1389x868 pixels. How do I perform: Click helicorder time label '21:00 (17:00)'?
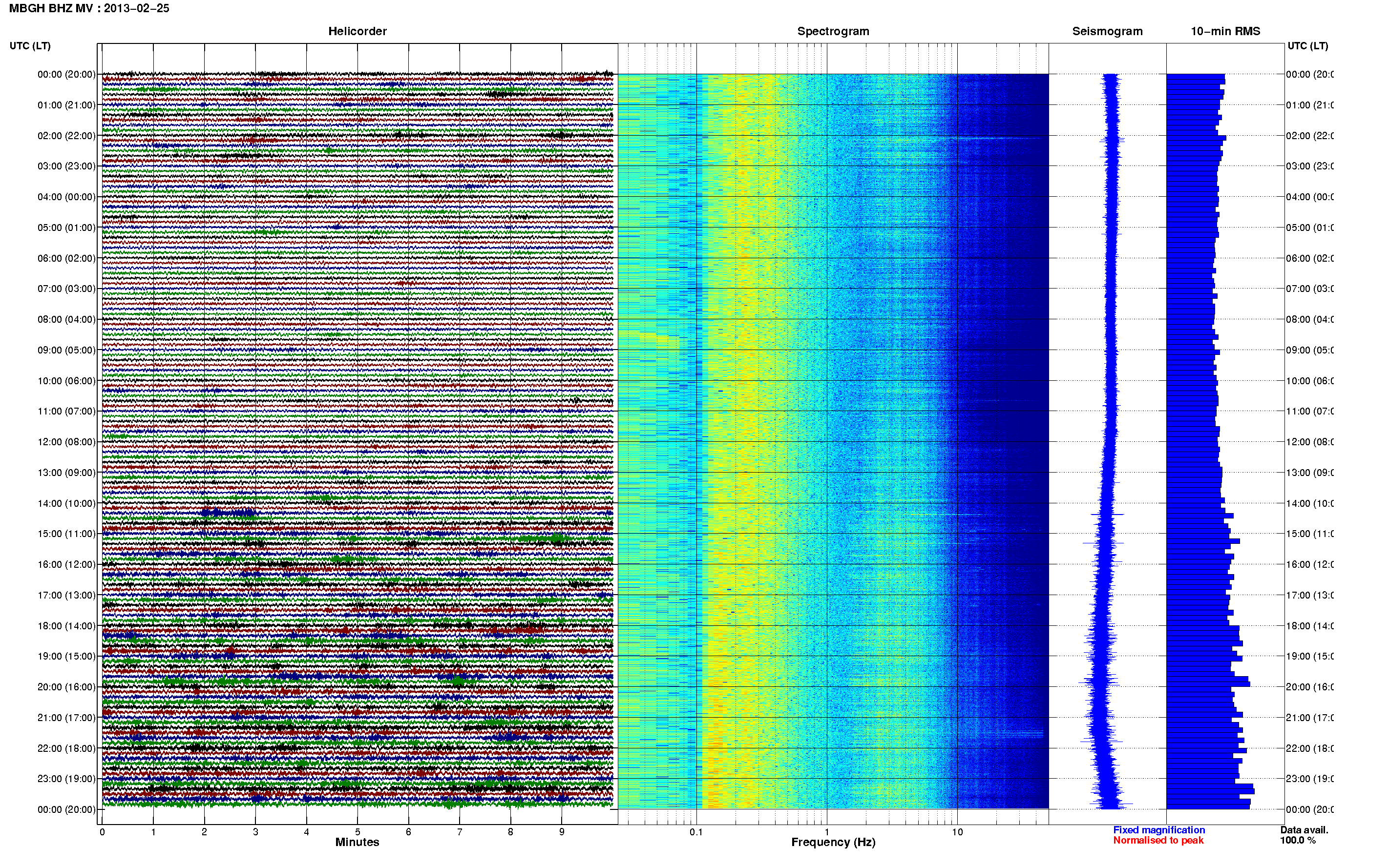point(66,718)
